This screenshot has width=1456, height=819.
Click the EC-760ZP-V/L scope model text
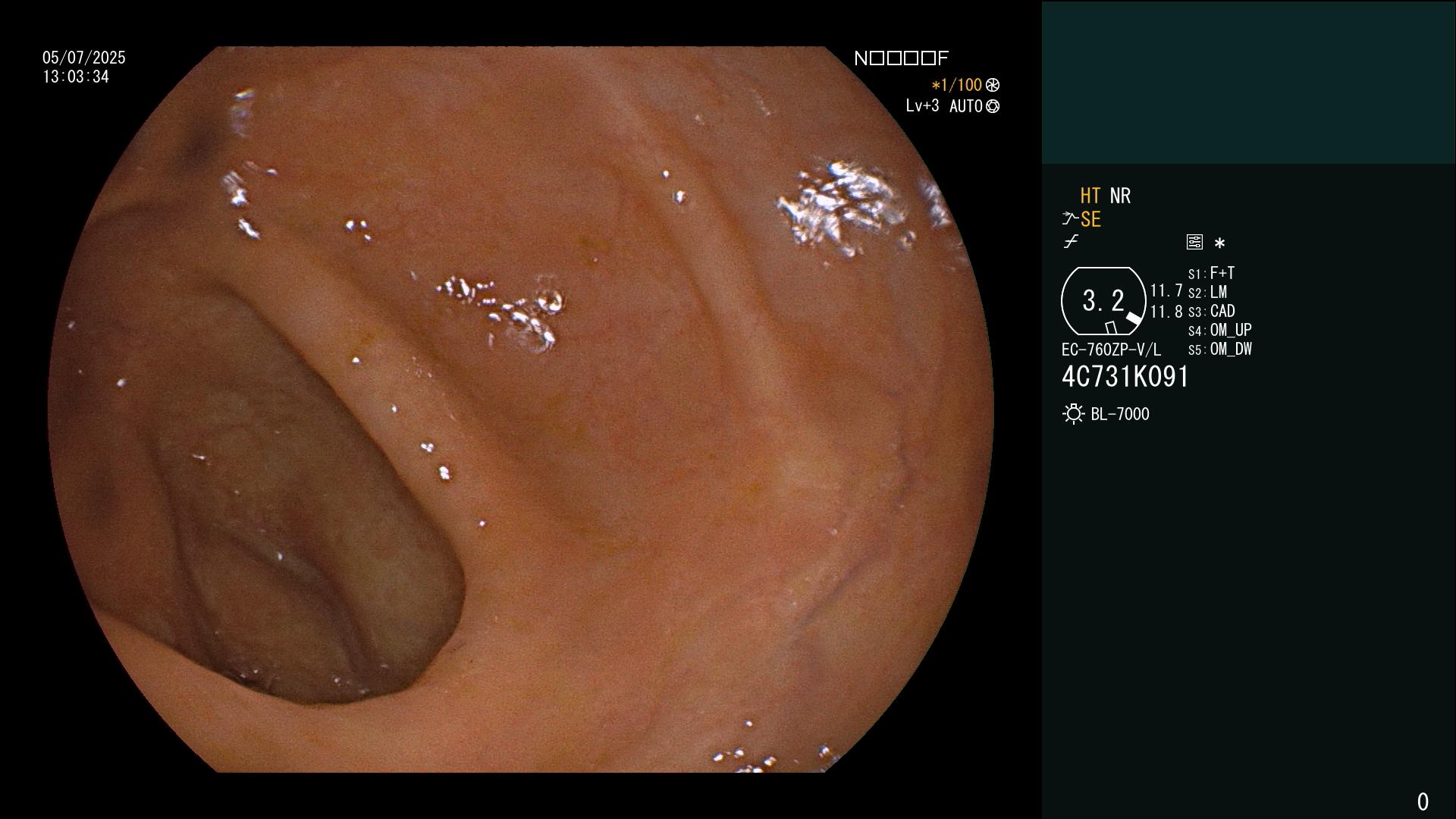click(1111, 350)
